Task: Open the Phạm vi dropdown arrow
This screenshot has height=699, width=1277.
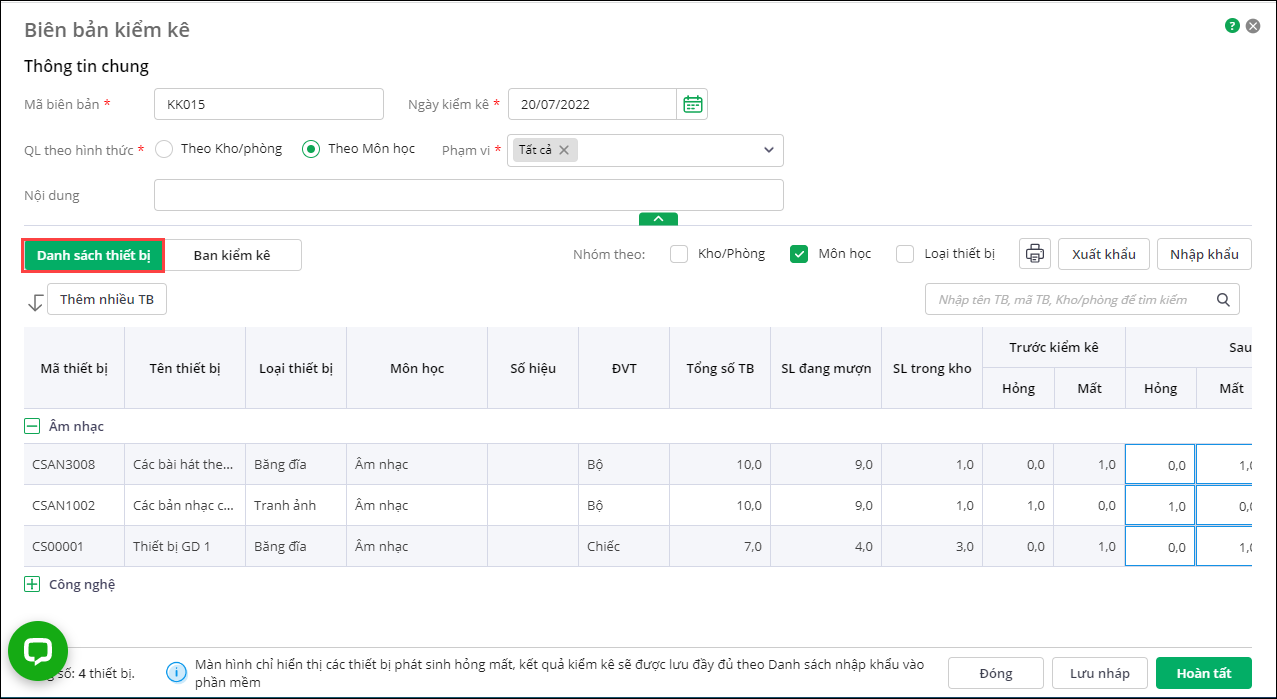Action: (768, 150)
